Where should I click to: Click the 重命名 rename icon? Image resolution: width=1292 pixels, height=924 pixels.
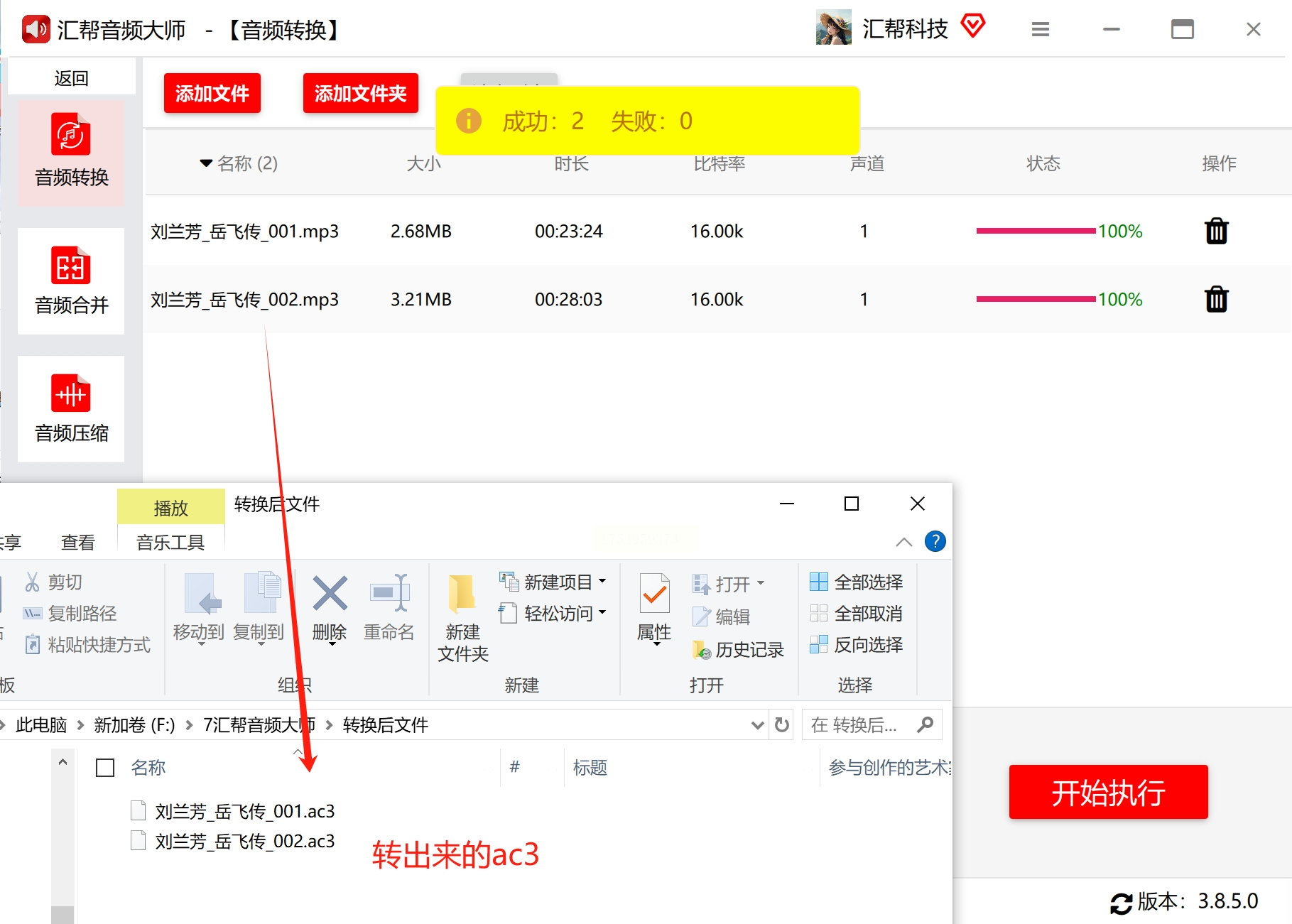tap(389, 593)
